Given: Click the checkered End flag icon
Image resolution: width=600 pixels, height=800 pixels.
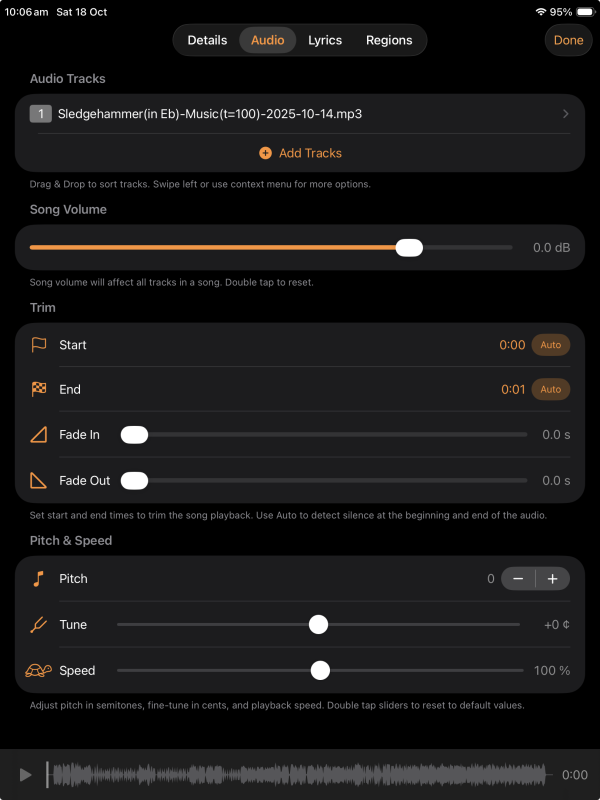Looking at the screenshot, I should click(x=39, y=389).
